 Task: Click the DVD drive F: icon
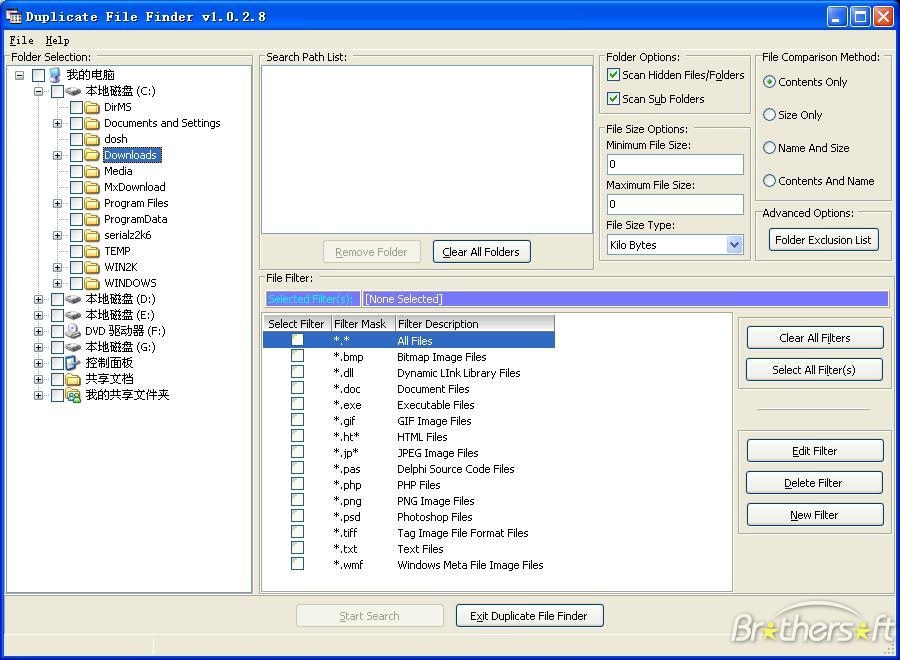(x=73, y=331)
